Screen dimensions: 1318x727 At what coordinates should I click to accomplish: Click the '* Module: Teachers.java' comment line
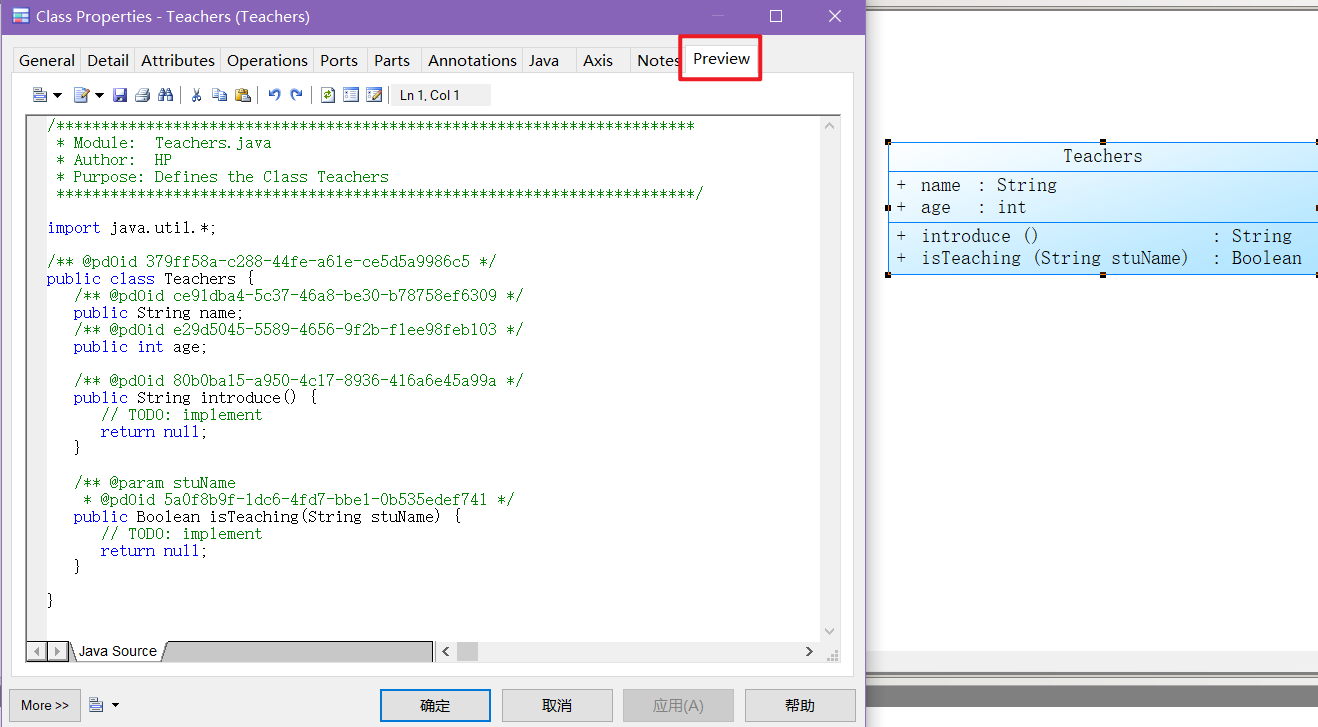click(164, 143)
